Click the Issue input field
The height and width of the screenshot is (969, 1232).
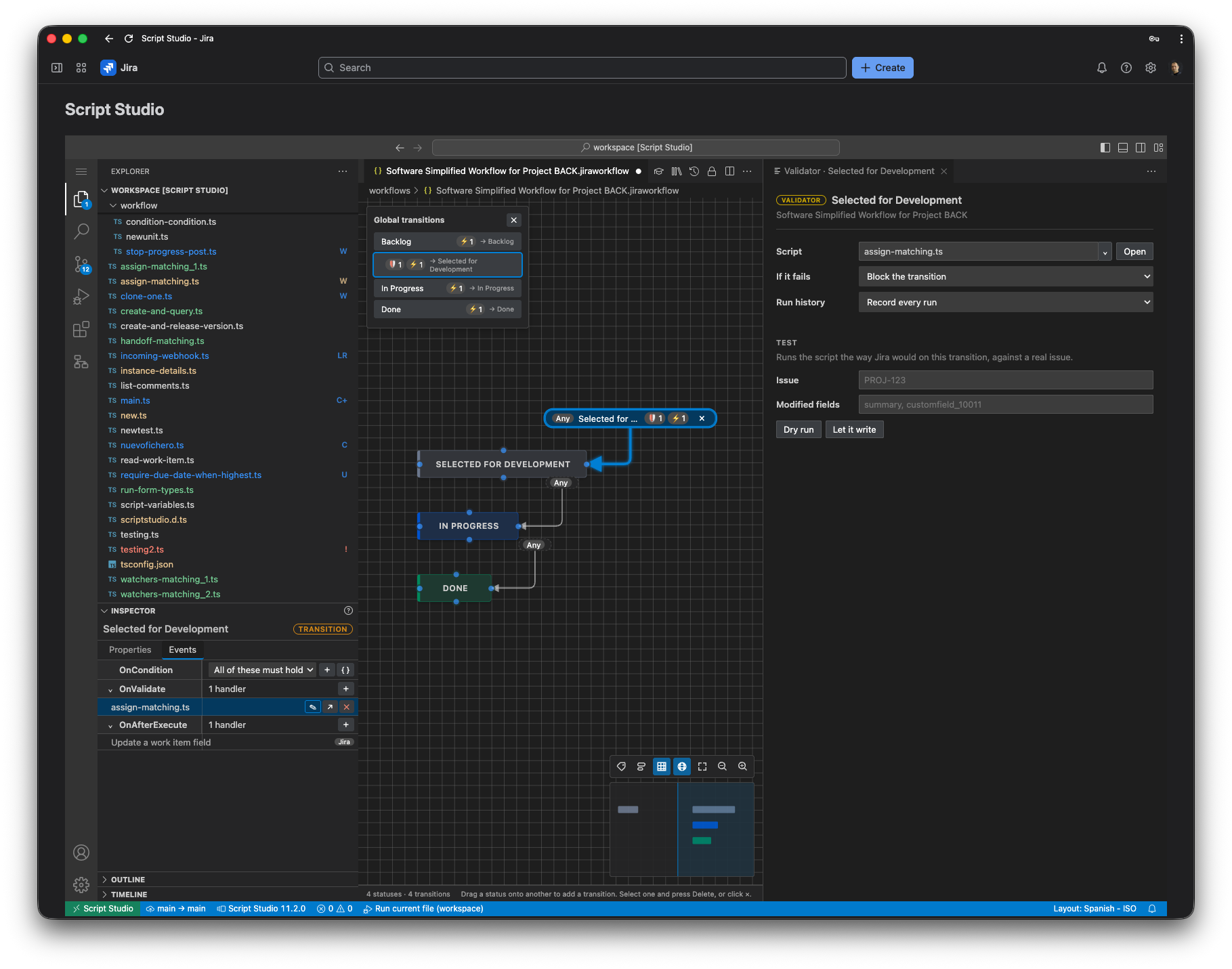point(1006,380)
